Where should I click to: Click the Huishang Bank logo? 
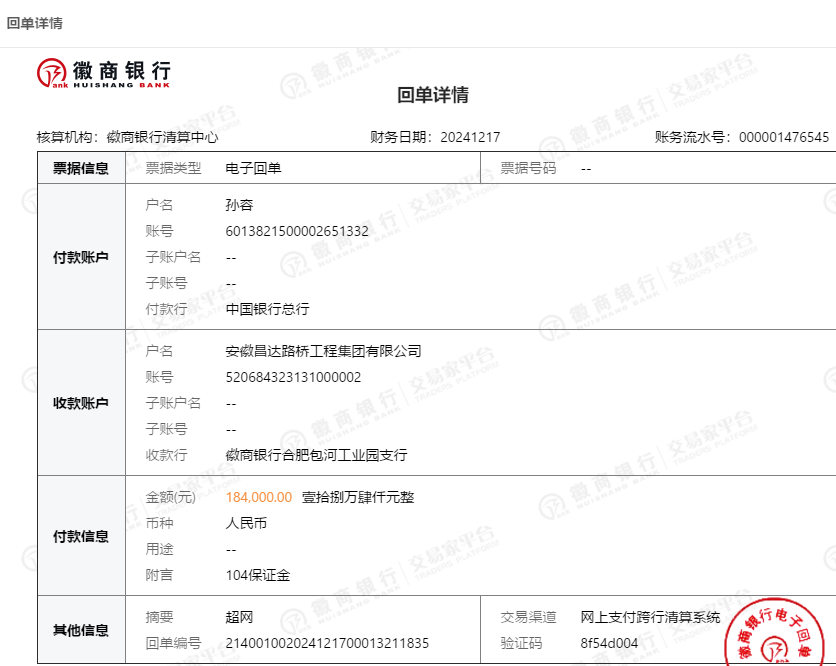[x=104, y=73]
